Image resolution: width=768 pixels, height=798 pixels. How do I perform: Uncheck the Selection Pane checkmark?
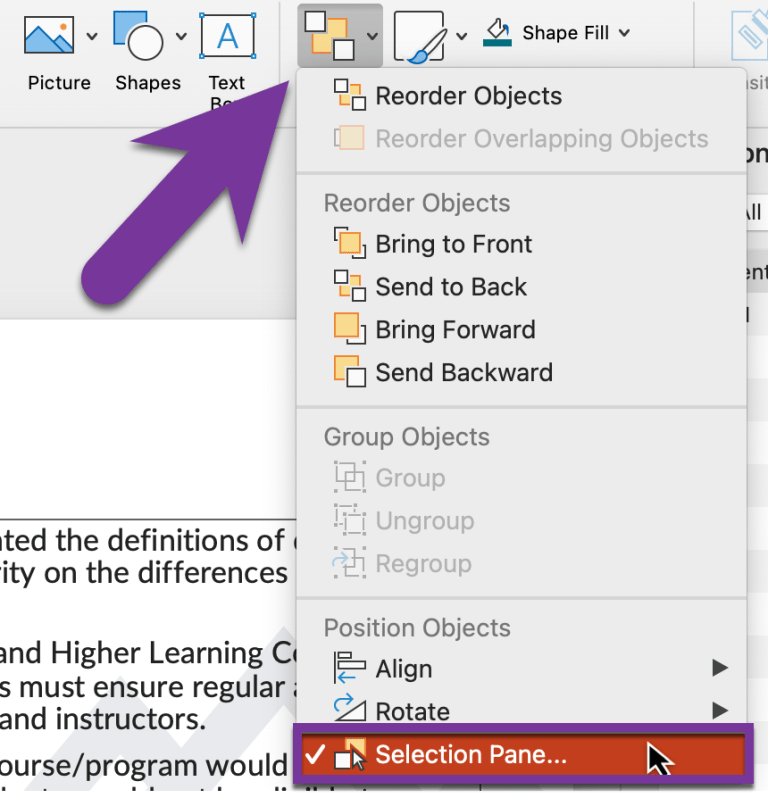(x=315, y=754)
